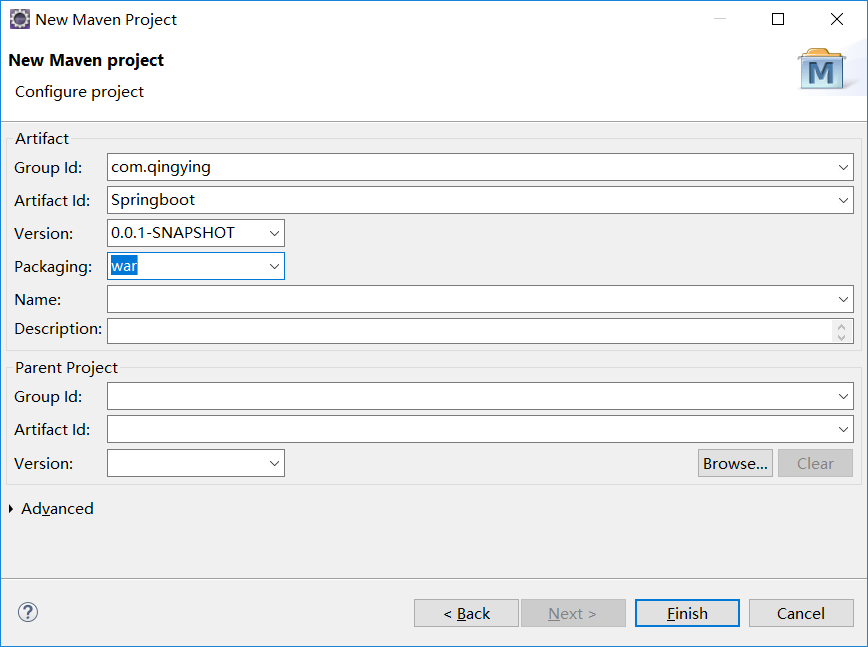Open the help question mark icon
This screenshot has height=647, width=868.
pos(28,612)
